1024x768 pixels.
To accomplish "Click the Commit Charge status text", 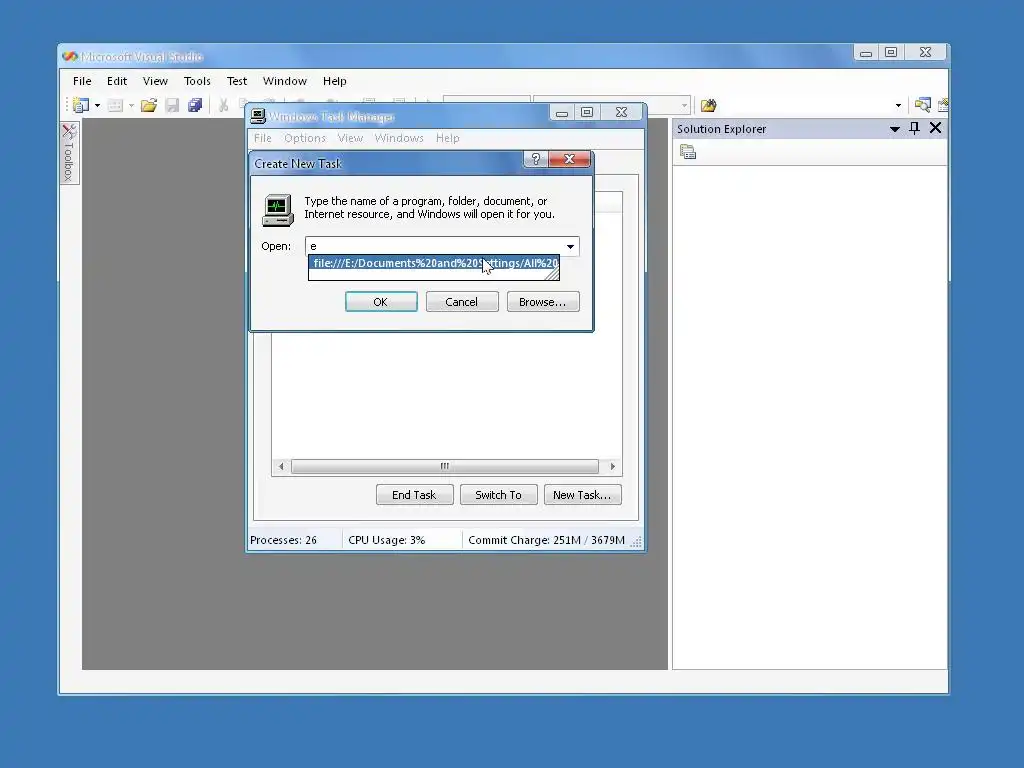I will 547,540.
